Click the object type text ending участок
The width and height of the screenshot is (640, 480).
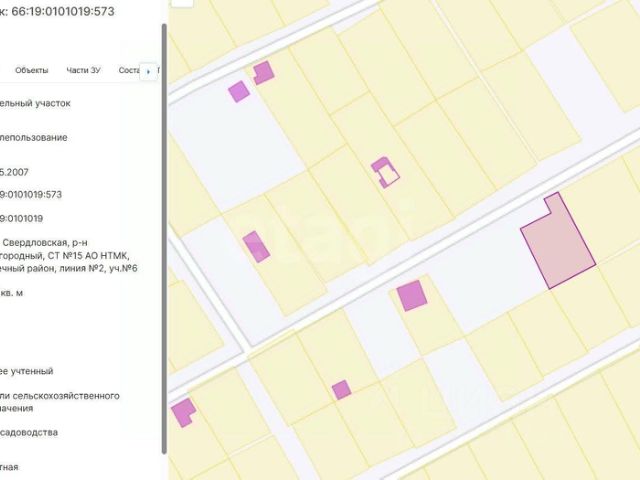point(35,103)
